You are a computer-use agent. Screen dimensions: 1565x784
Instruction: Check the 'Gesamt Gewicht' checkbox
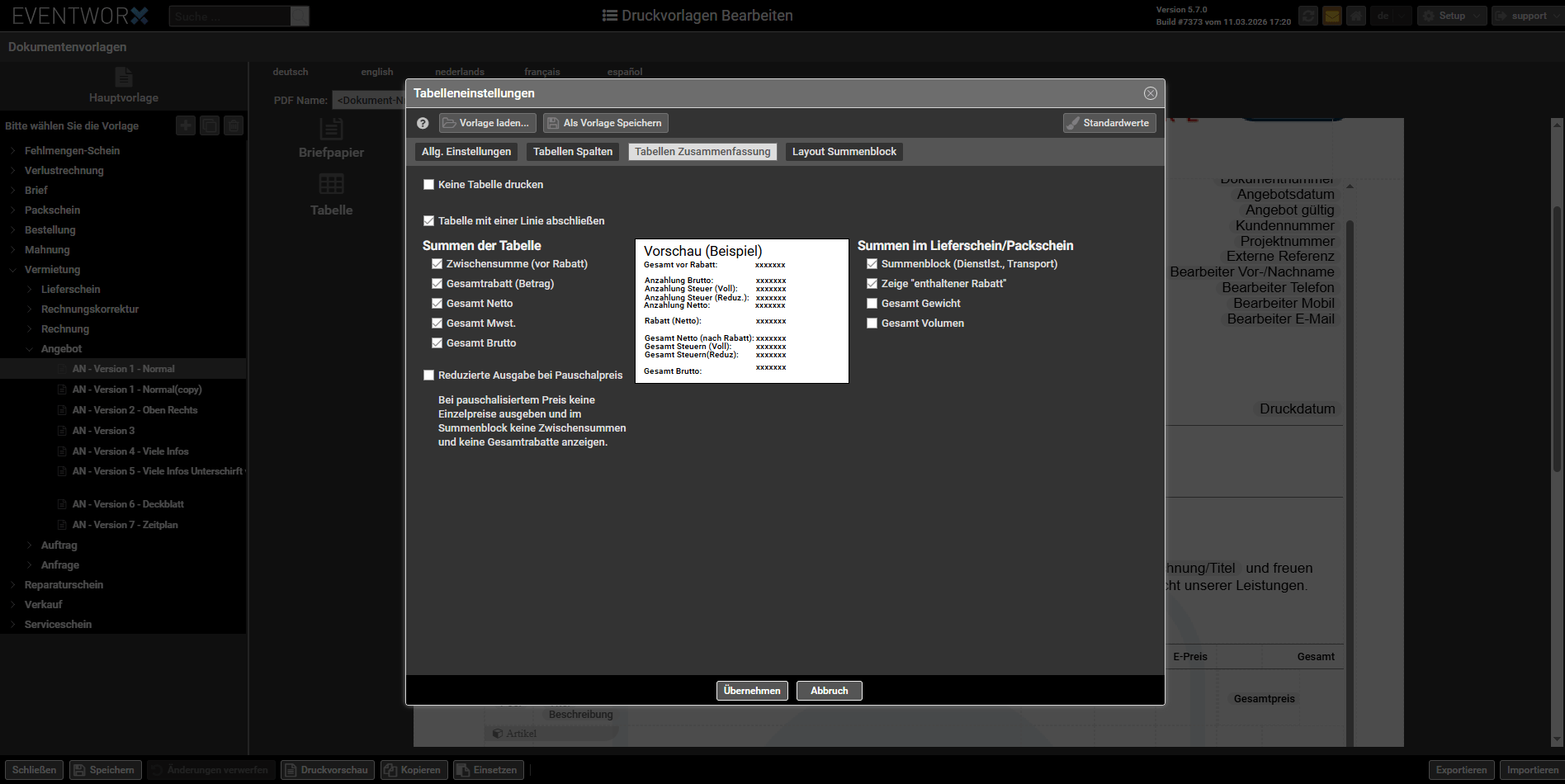click(872, 304)
